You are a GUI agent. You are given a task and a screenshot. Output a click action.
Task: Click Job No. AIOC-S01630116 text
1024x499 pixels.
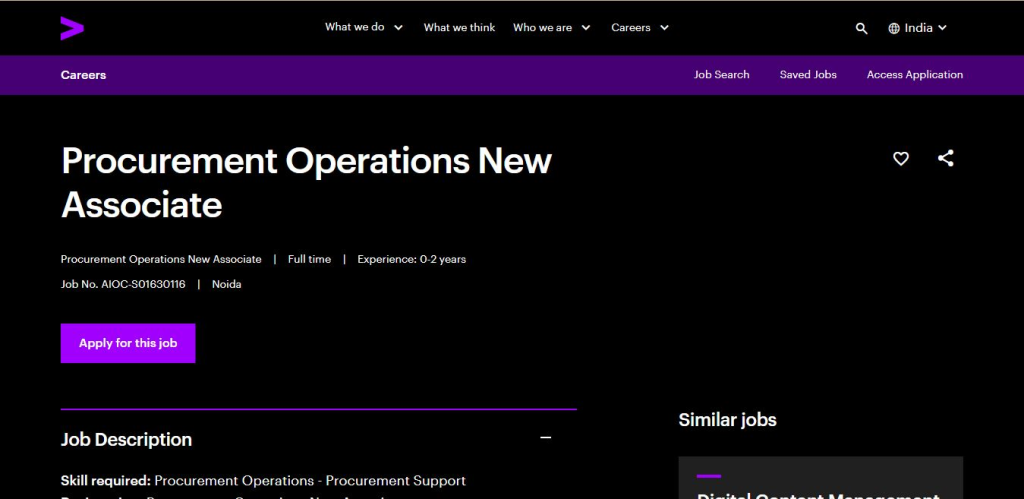click(x=123, y=284)
